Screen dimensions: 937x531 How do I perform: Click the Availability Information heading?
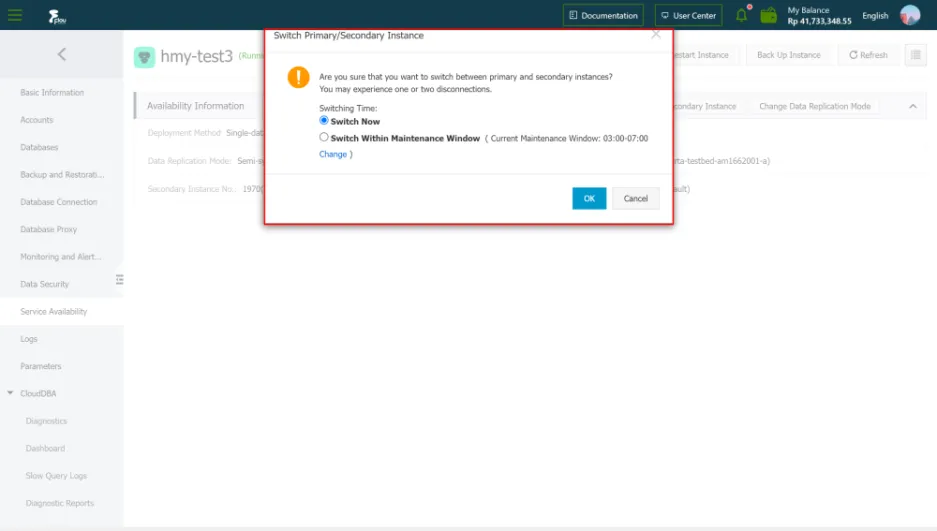[195, 106]
